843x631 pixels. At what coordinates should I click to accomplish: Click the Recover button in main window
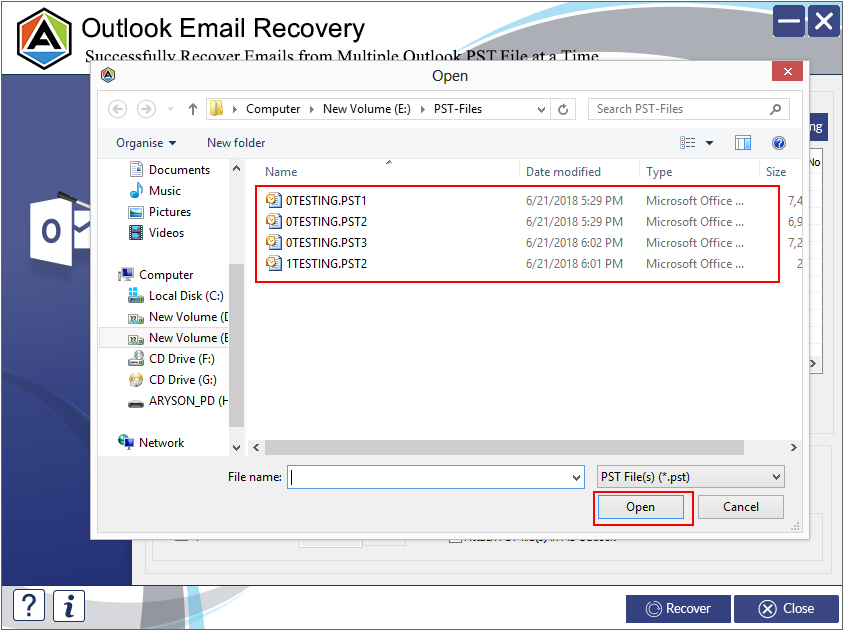678,608
